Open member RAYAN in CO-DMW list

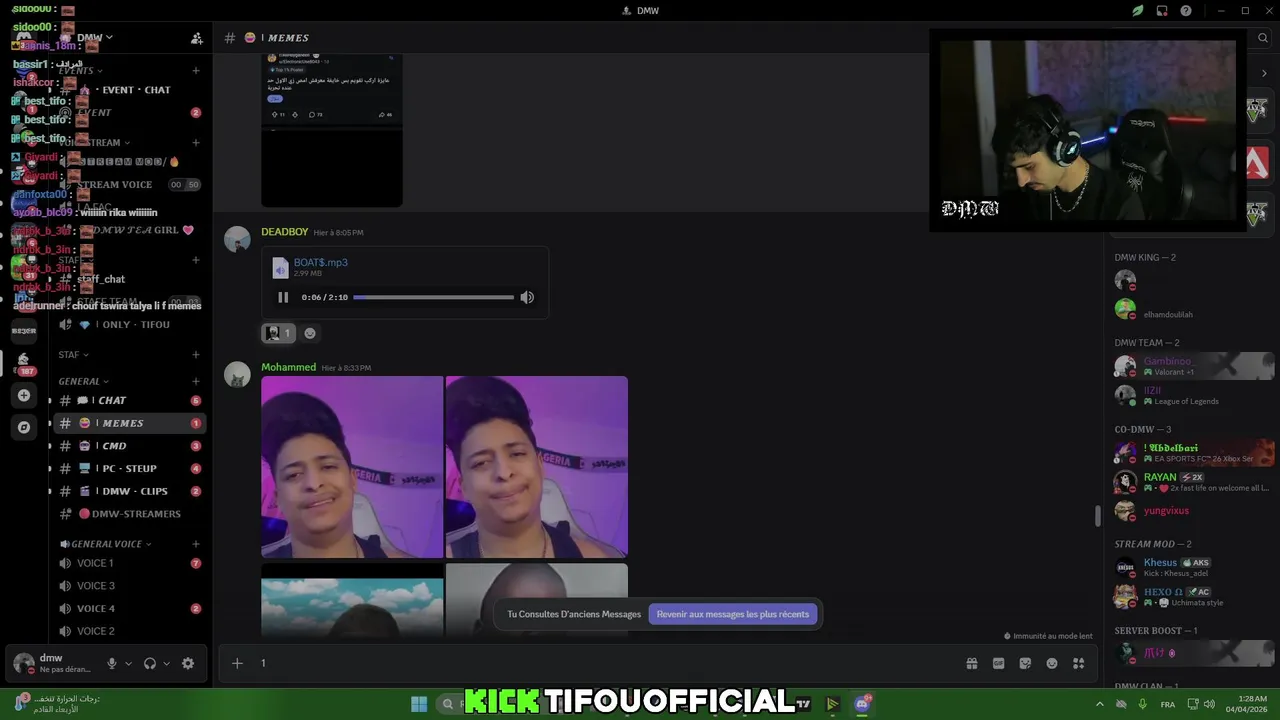coord(1195,482)
